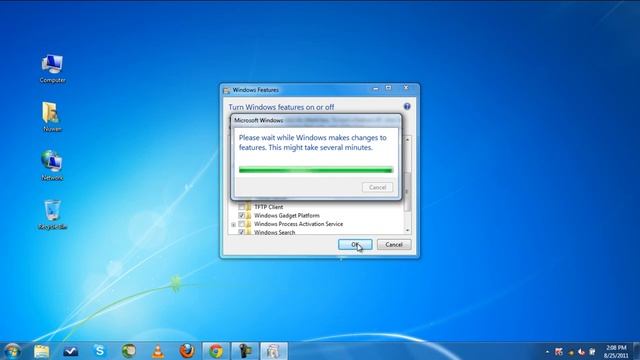Click the features list scroll-down arrow
Viewport: 640px width, 360px height.
tap(407, 231)
